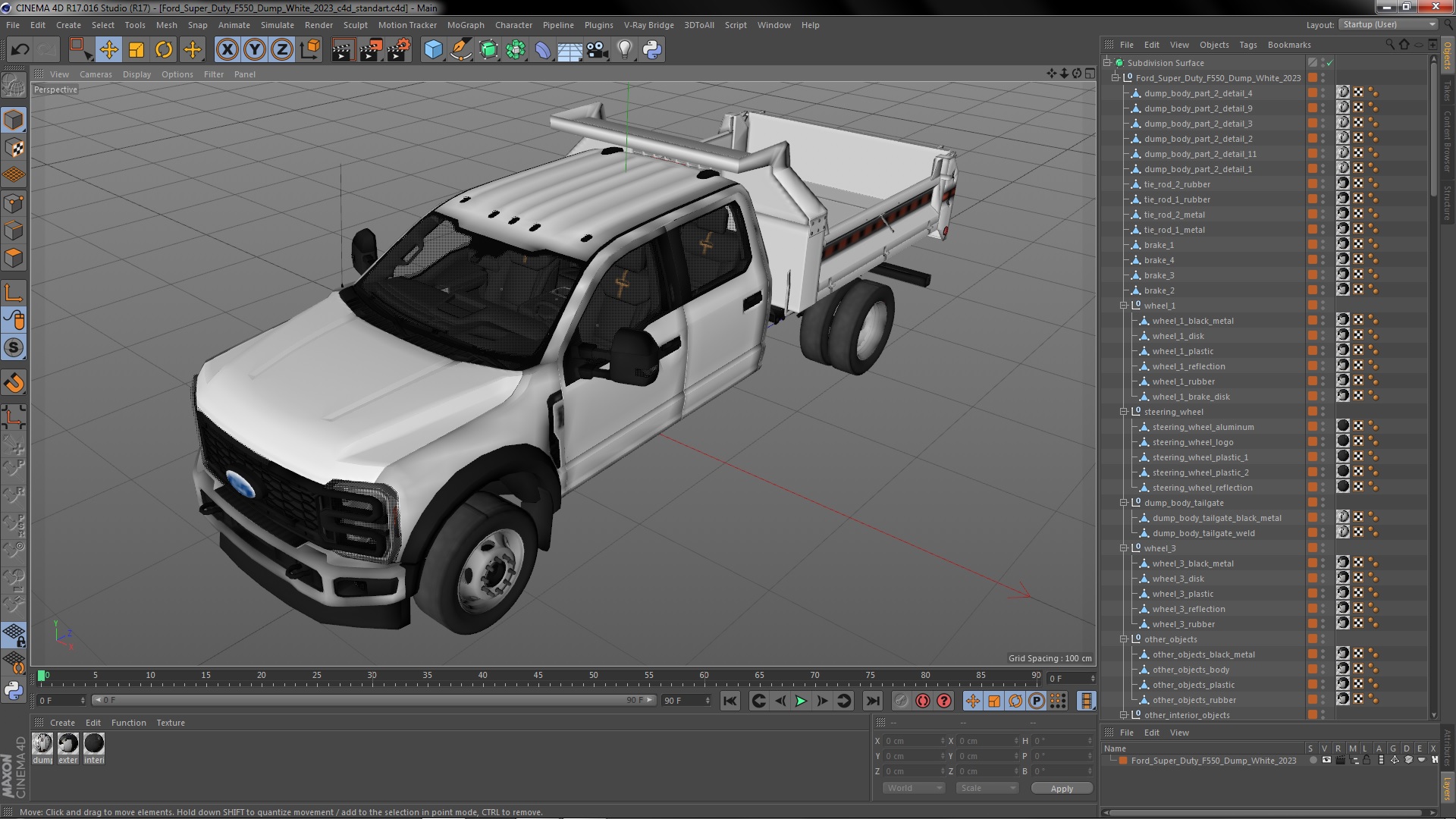The width and height of the screenshot is (1456, 819).
Task: Activate the Move tool
Action: pyautogui.click(x=108, y=50)
